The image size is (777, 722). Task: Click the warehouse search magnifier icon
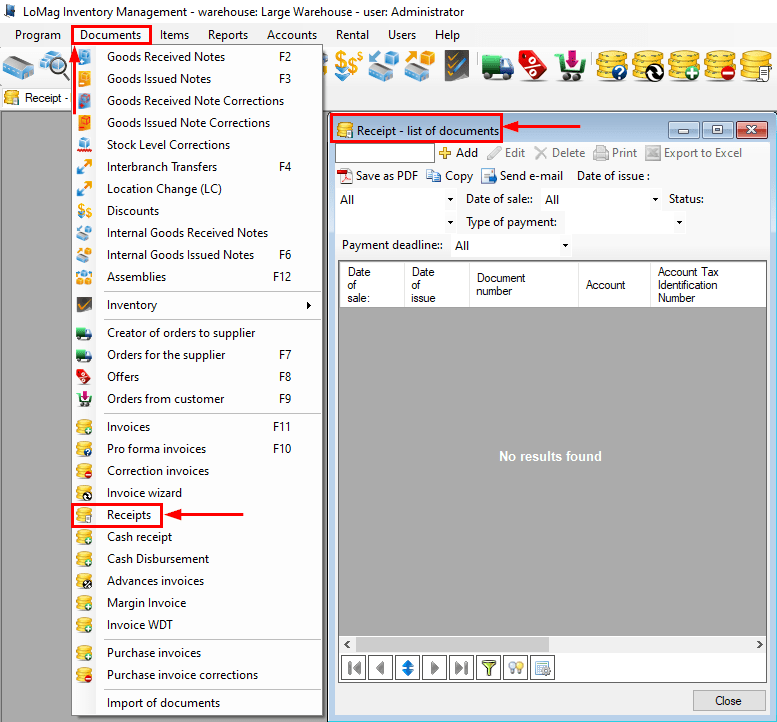click(x=55, y=65)
